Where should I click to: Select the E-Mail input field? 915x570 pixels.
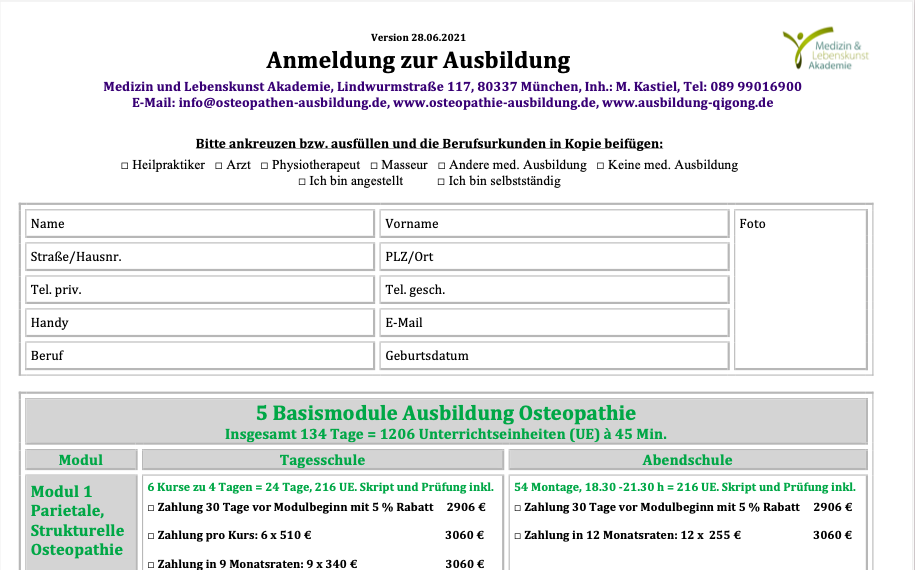pos(554,323)
